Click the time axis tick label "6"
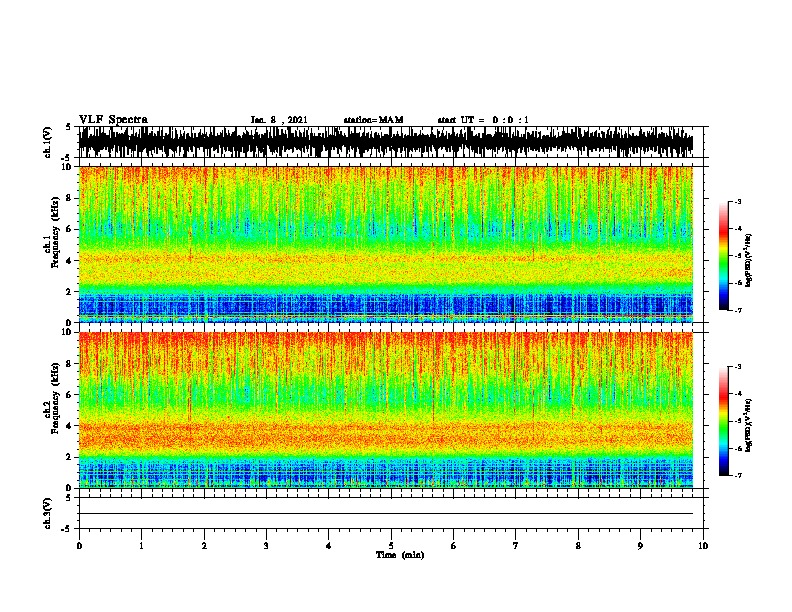 pos(454,545)
